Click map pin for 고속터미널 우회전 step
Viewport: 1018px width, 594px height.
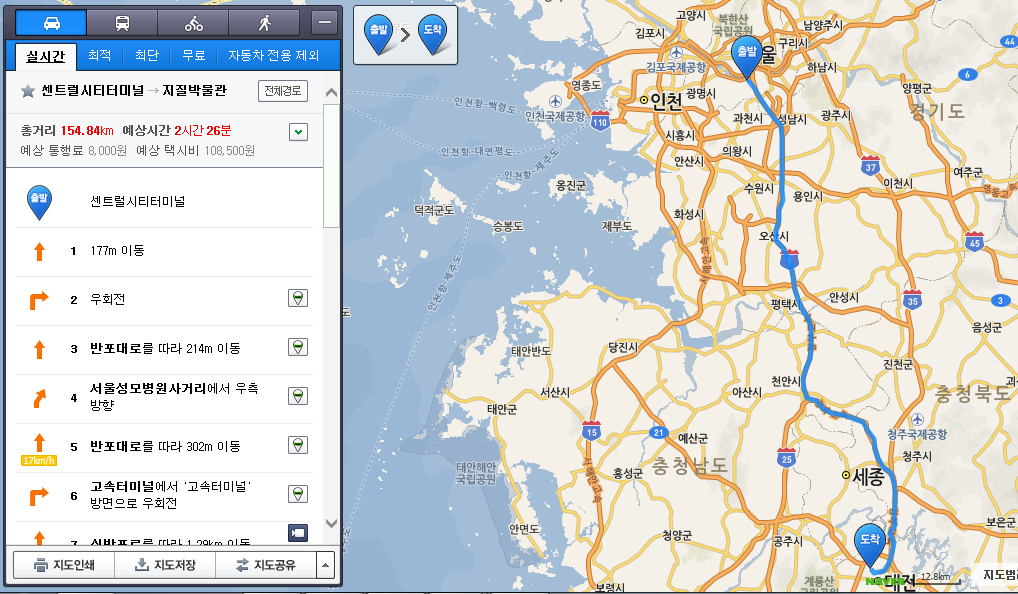pyautogui.click(x=298, y=494)
